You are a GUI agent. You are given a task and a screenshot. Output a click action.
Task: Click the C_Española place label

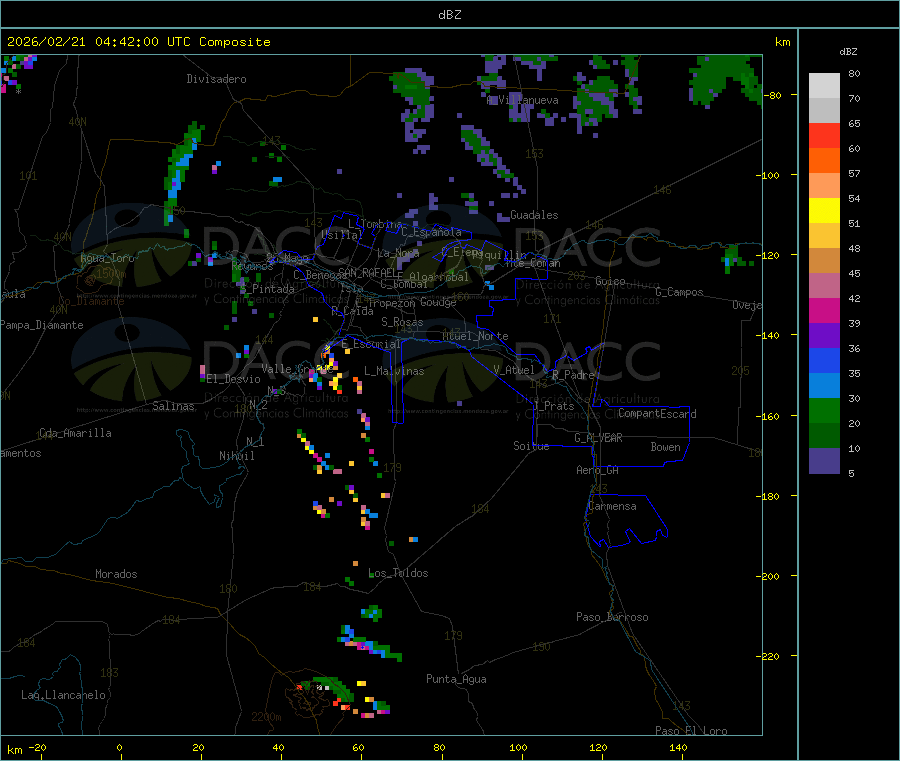[432, 232]
